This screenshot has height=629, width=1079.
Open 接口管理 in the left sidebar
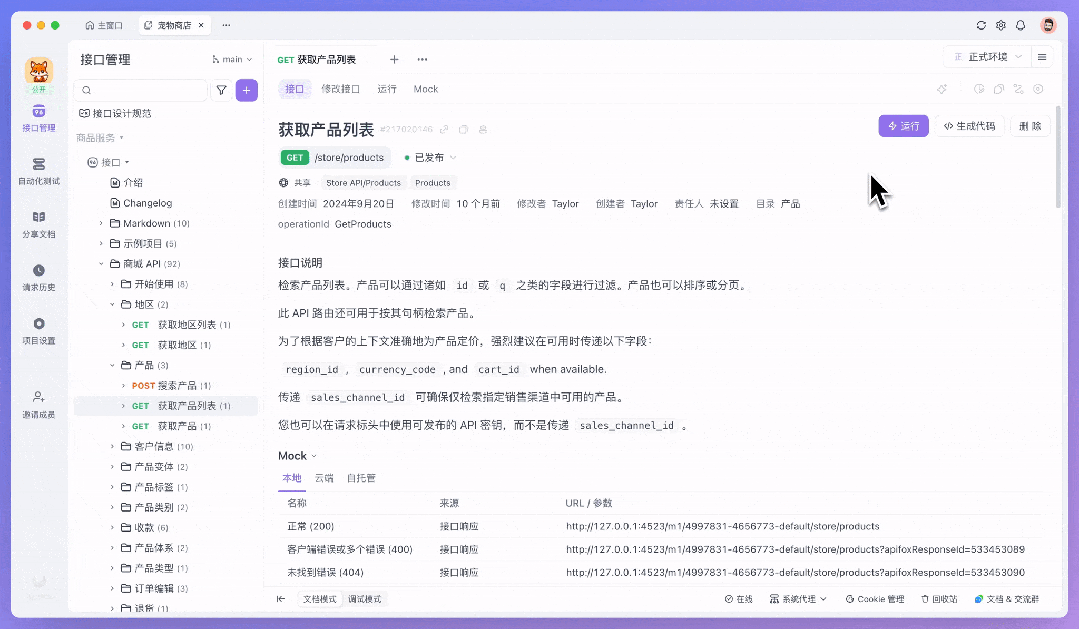point(38,120)
